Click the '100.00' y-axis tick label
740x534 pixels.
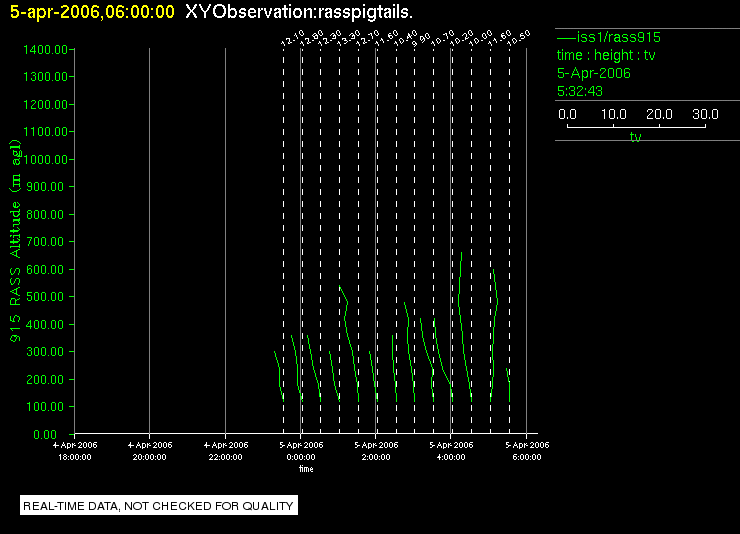[x=45, y=407]
